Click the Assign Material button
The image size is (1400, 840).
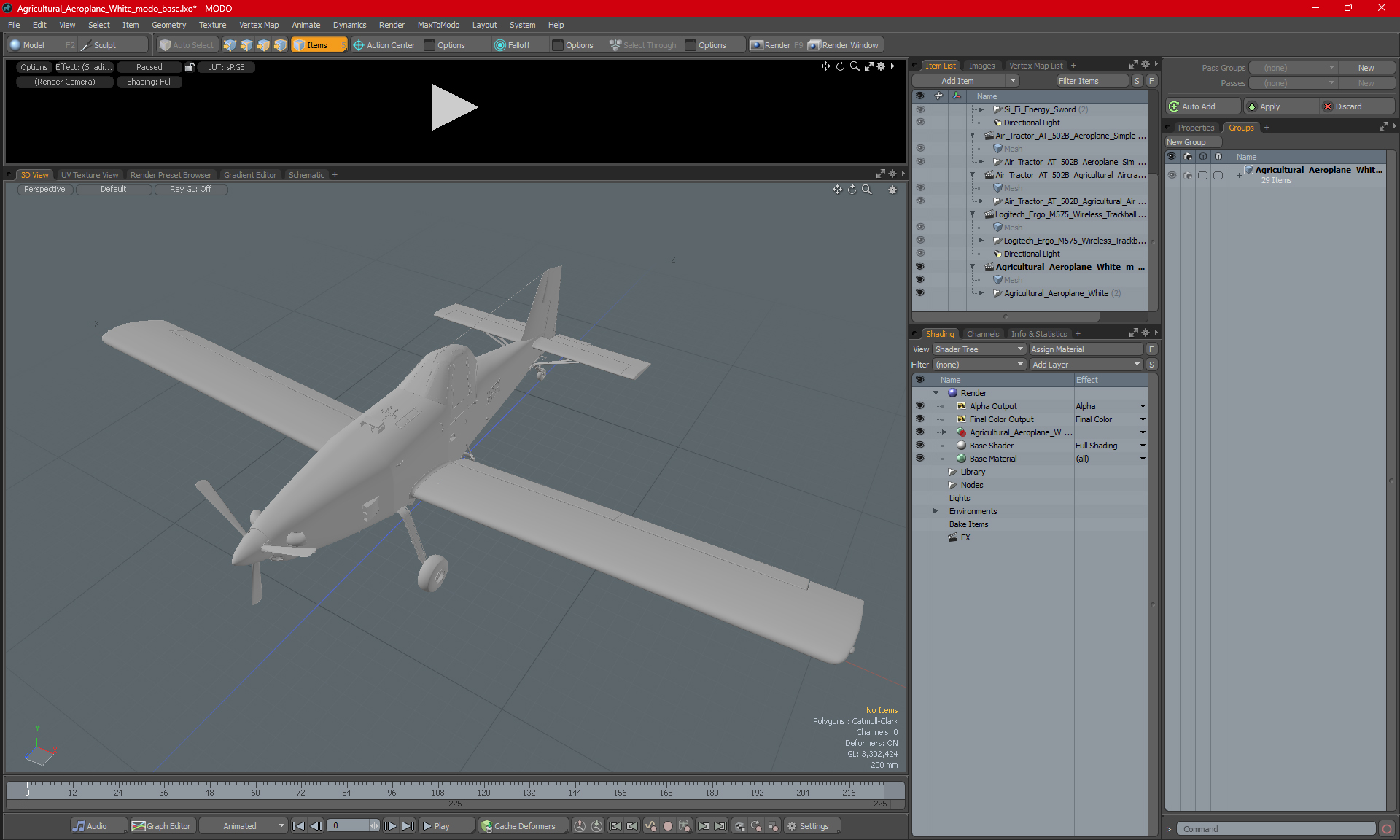click(1085, 349)
